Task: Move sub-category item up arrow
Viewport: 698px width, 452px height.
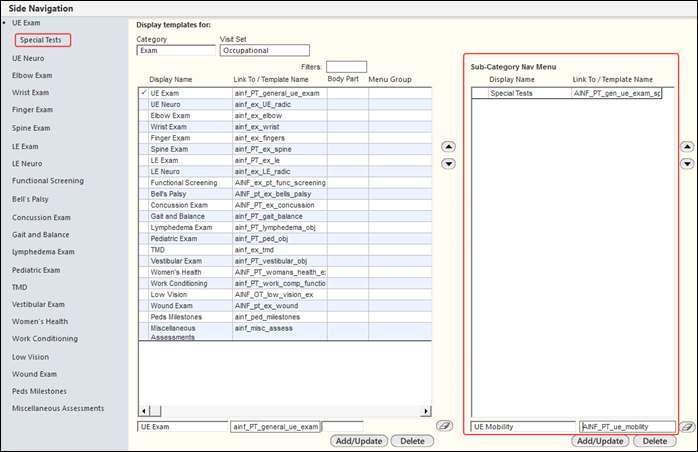Action: (687, 147)
